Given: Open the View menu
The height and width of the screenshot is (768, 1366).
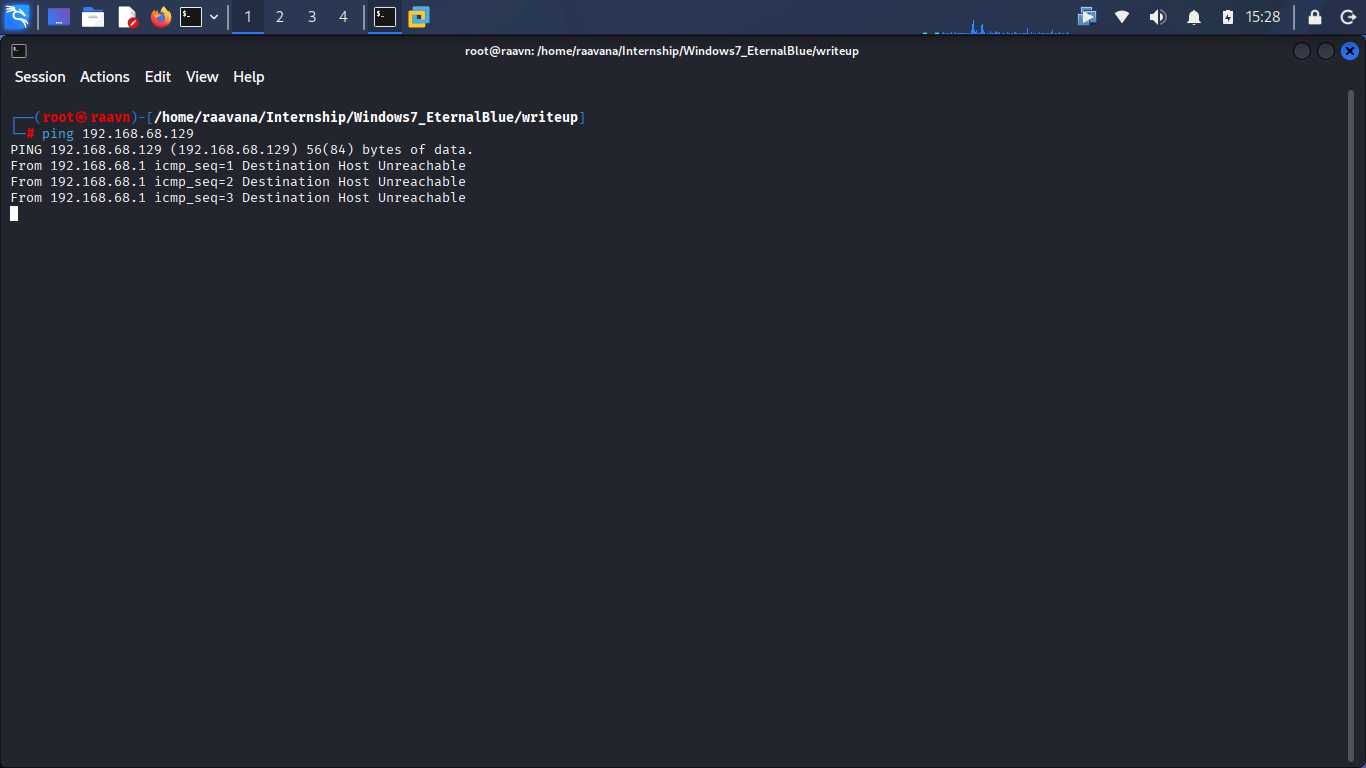Looking at the screenshot, I should coord(202,77).
